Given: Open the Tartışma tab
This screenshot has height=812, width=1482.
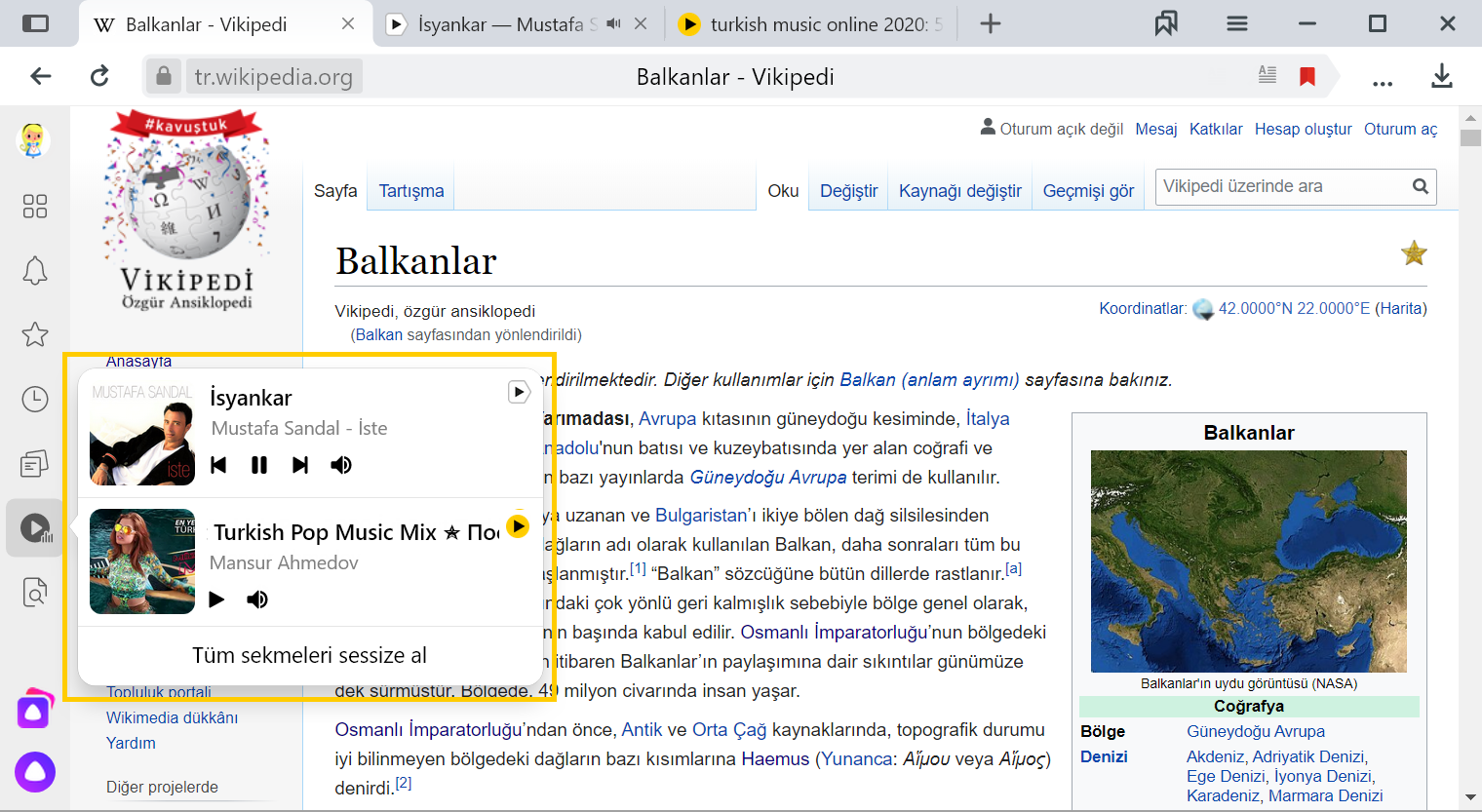Looking at the screenshot, I should click(x=411, y=191).
